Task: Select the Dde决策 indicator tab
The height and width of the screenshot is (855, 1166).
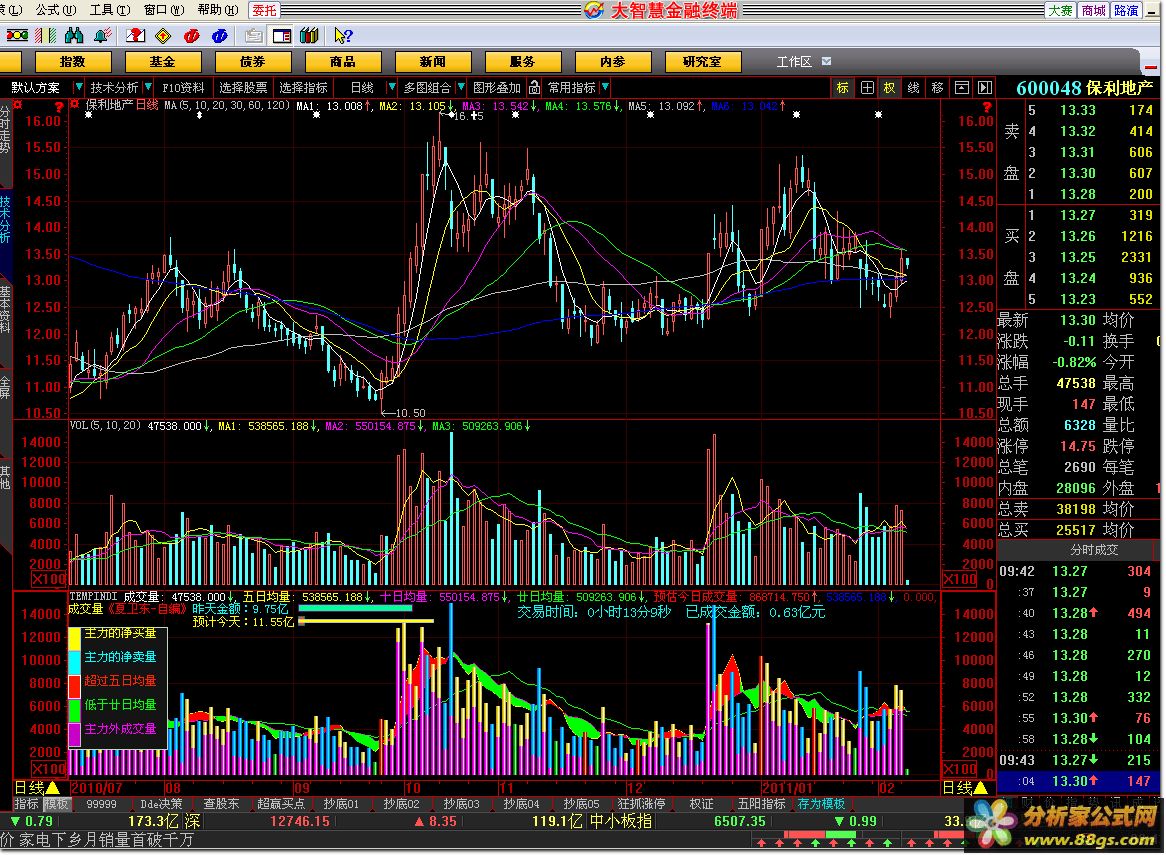Action: click(x=161, y=804)
